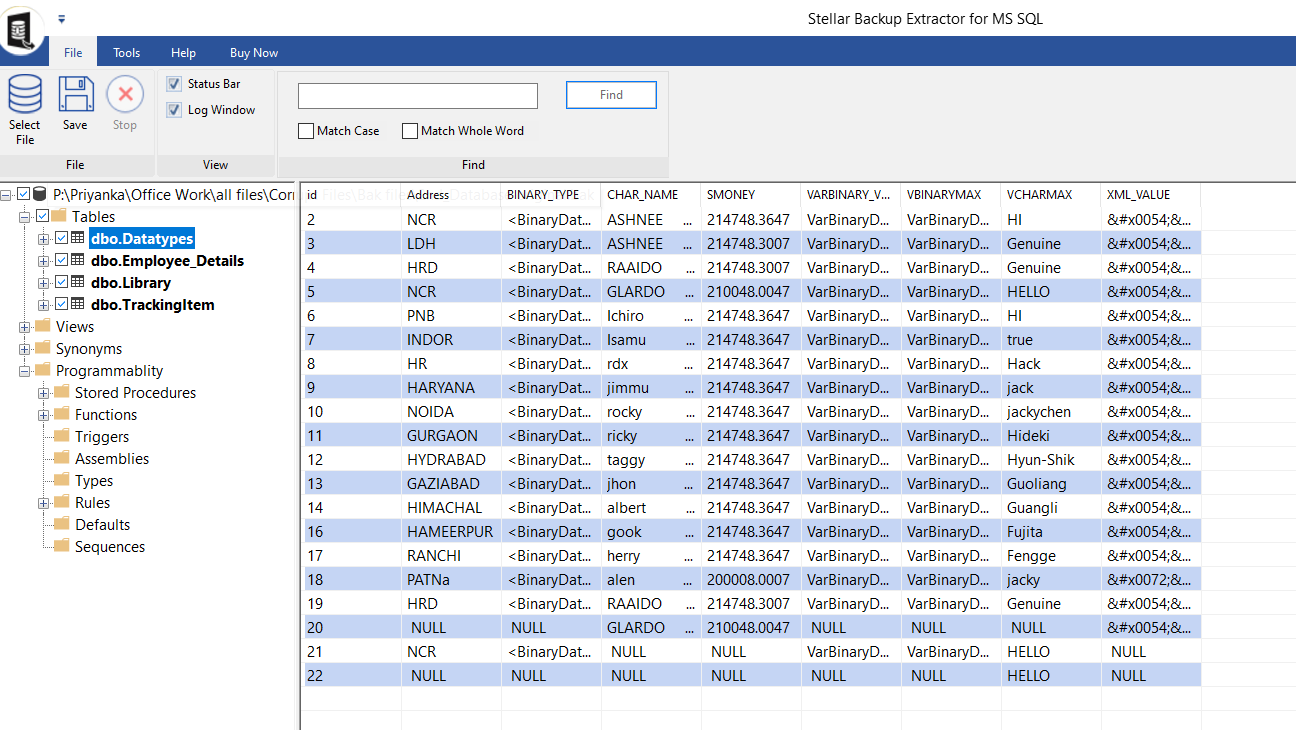The image size is (1296, 730).
Task: Toggle the Status Bar checkbox
Action: [x=174, y=84]
